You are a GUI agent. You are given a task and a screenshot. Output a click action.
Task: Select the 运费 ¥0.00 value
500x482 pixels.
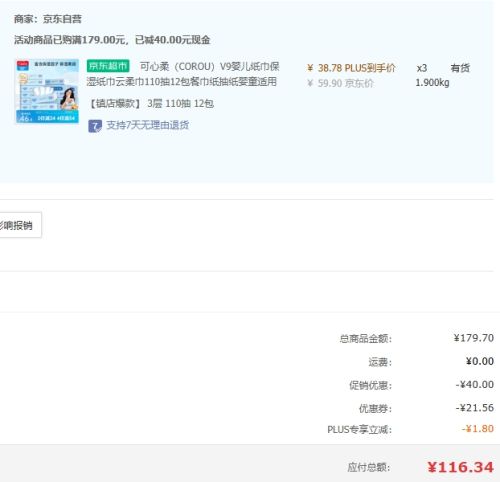click(x=480, y=361)
